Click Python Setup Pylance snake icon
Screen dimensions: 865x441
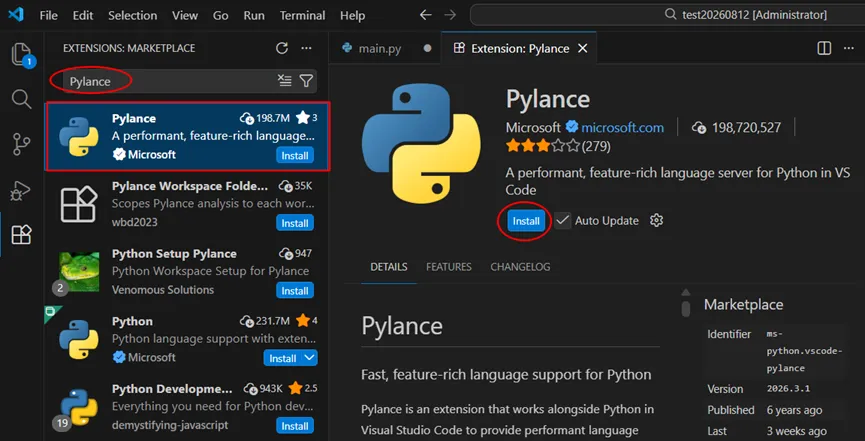(x=79, y=272)
